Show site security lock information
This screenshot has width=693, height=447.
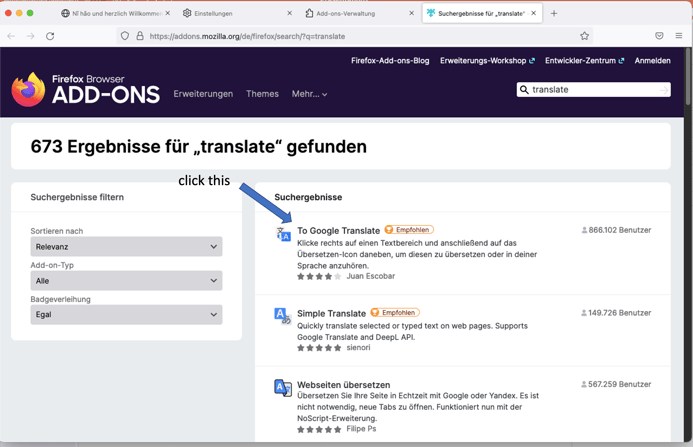coord(140,36)
